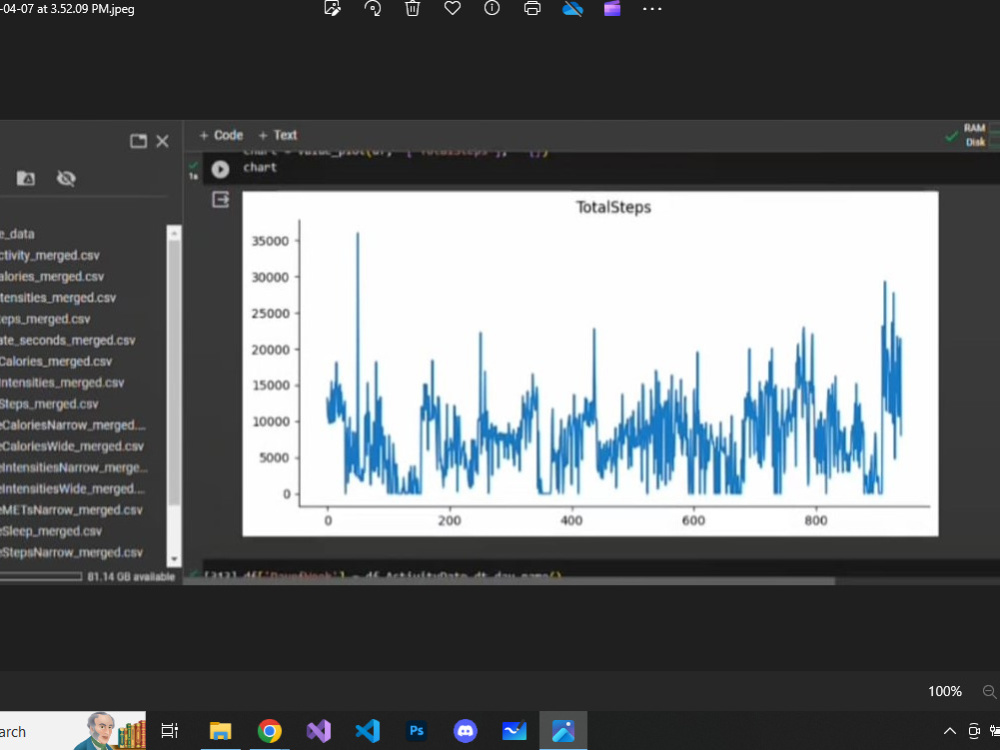Click the chart code text in cell
Image resolution: width=1000 pixels, height=750 pixels.
tap(260, 167)
